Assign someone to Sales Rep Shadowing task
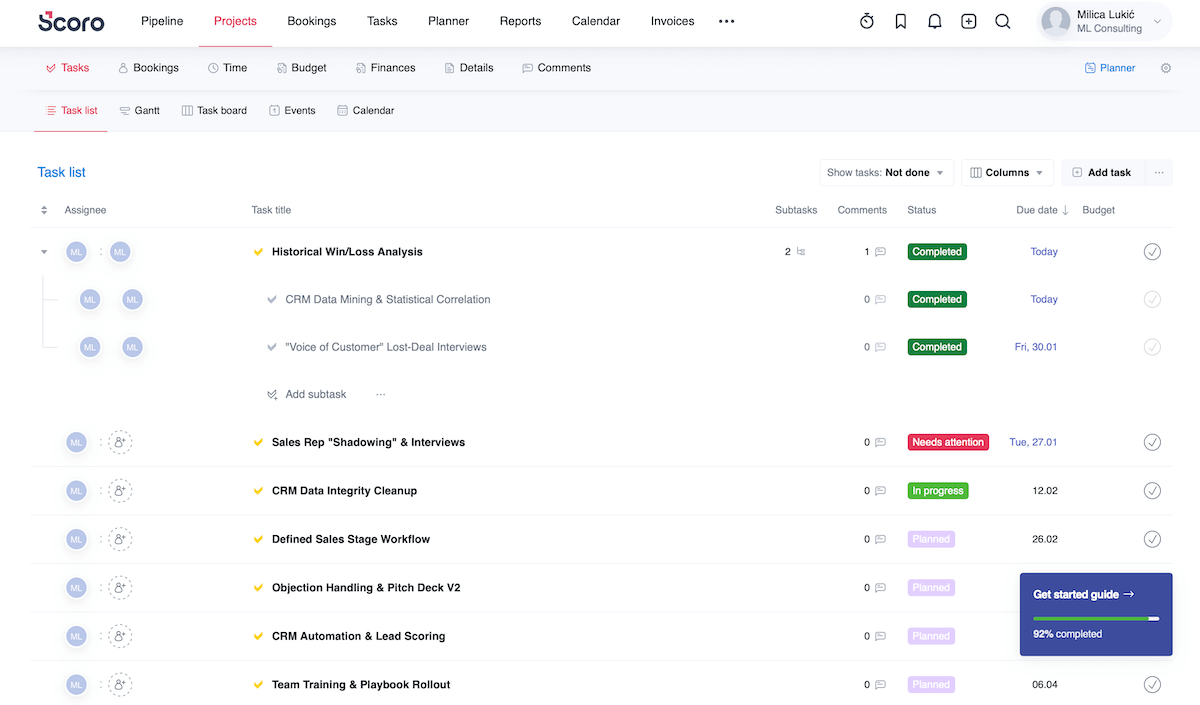 119,441
